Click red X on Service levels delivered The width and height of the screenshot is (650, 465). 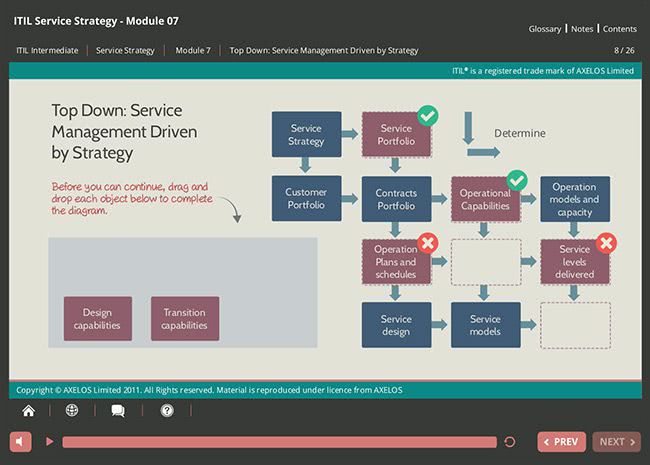606,243
